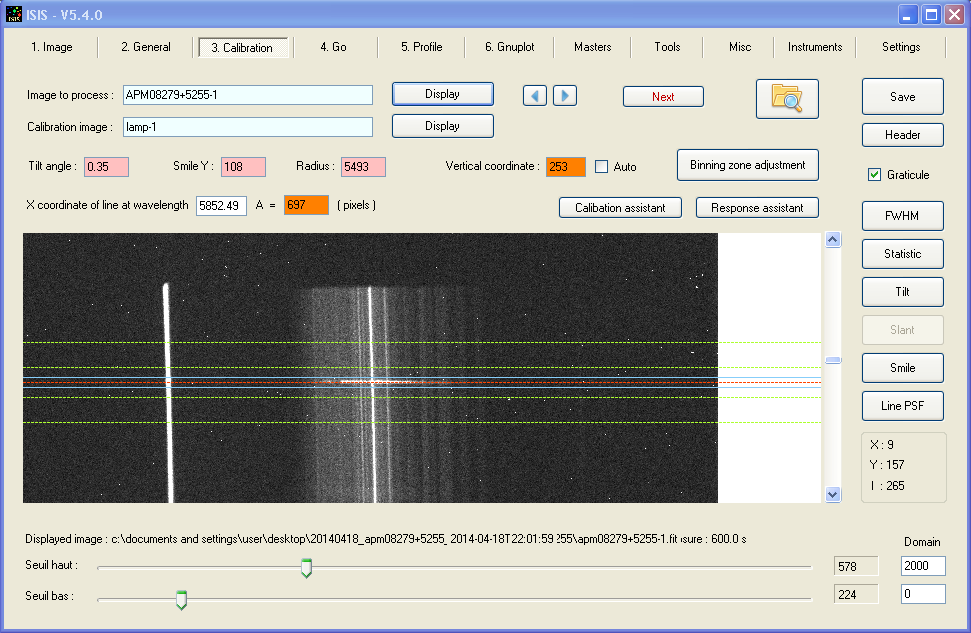
Task: Switch to the 4. Go tab
Action: (333, 47)
